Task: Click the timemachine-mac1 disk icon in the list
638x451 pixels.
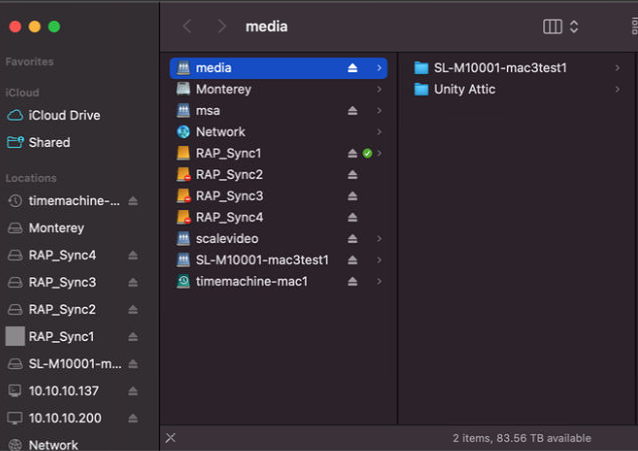Action: [x=184, y=281]
